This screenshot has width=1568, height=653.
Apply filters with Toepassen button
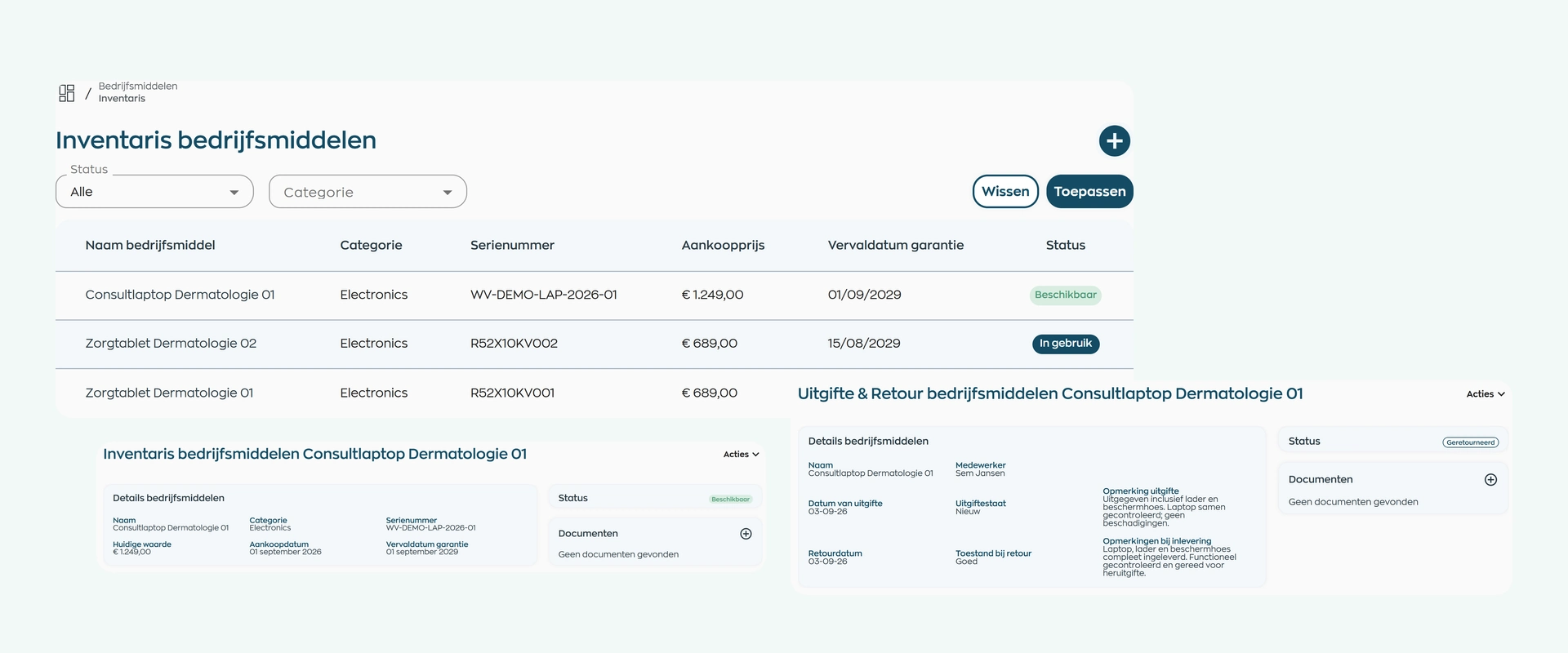tap(1089, 192)
